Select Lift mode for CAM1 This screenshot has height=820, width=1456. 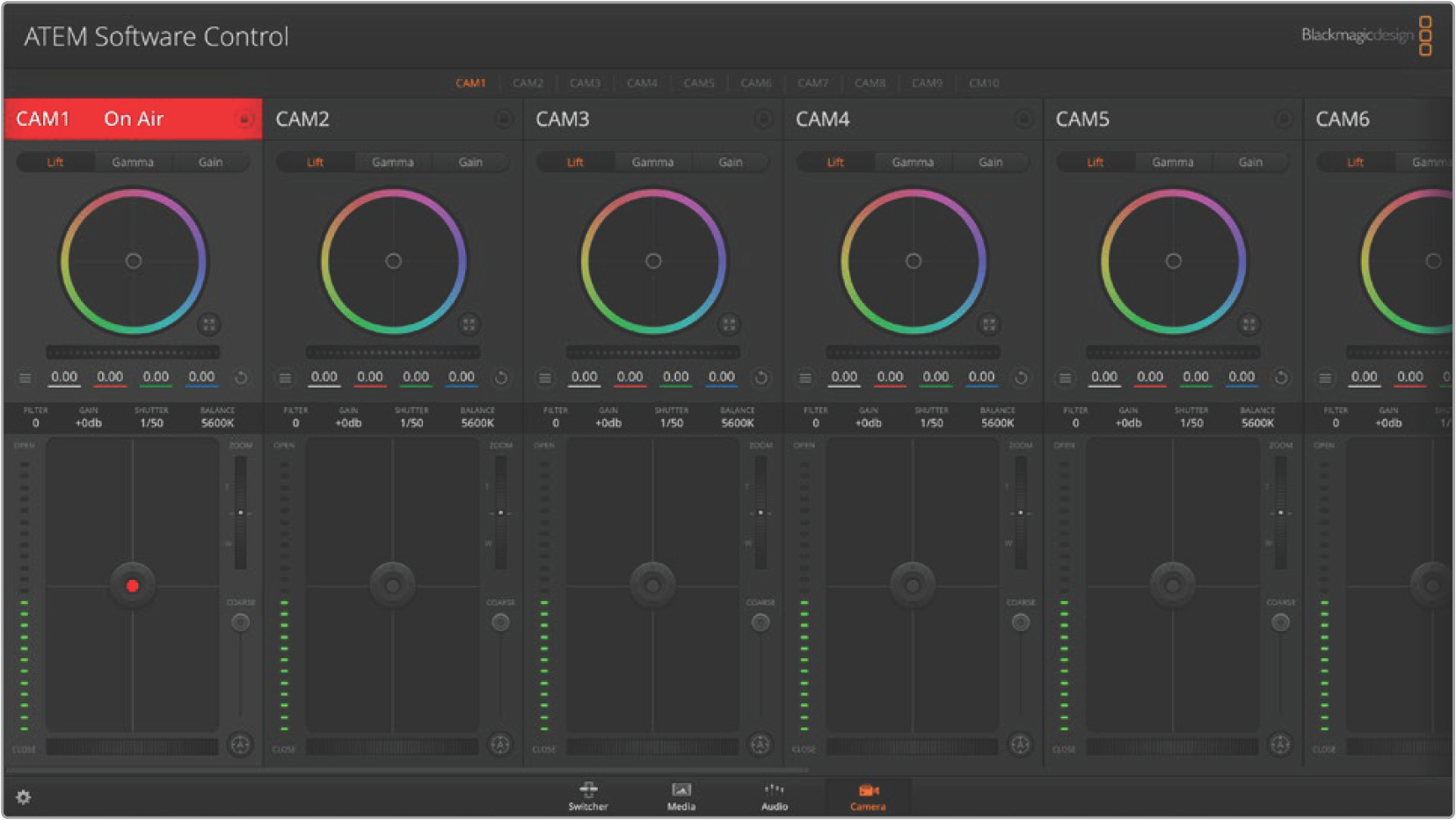pos(55,162)
